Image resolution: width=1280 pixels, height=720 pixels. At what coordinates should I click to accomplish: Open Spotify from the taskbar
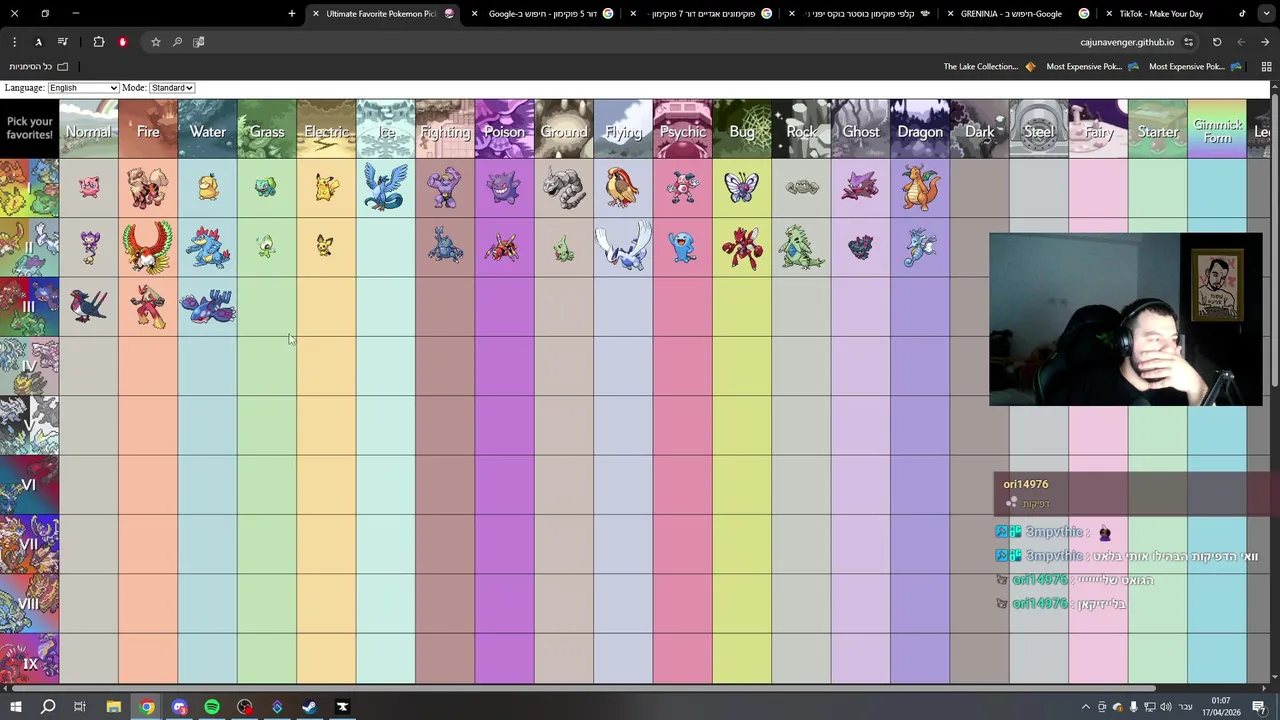pos(212,707)
